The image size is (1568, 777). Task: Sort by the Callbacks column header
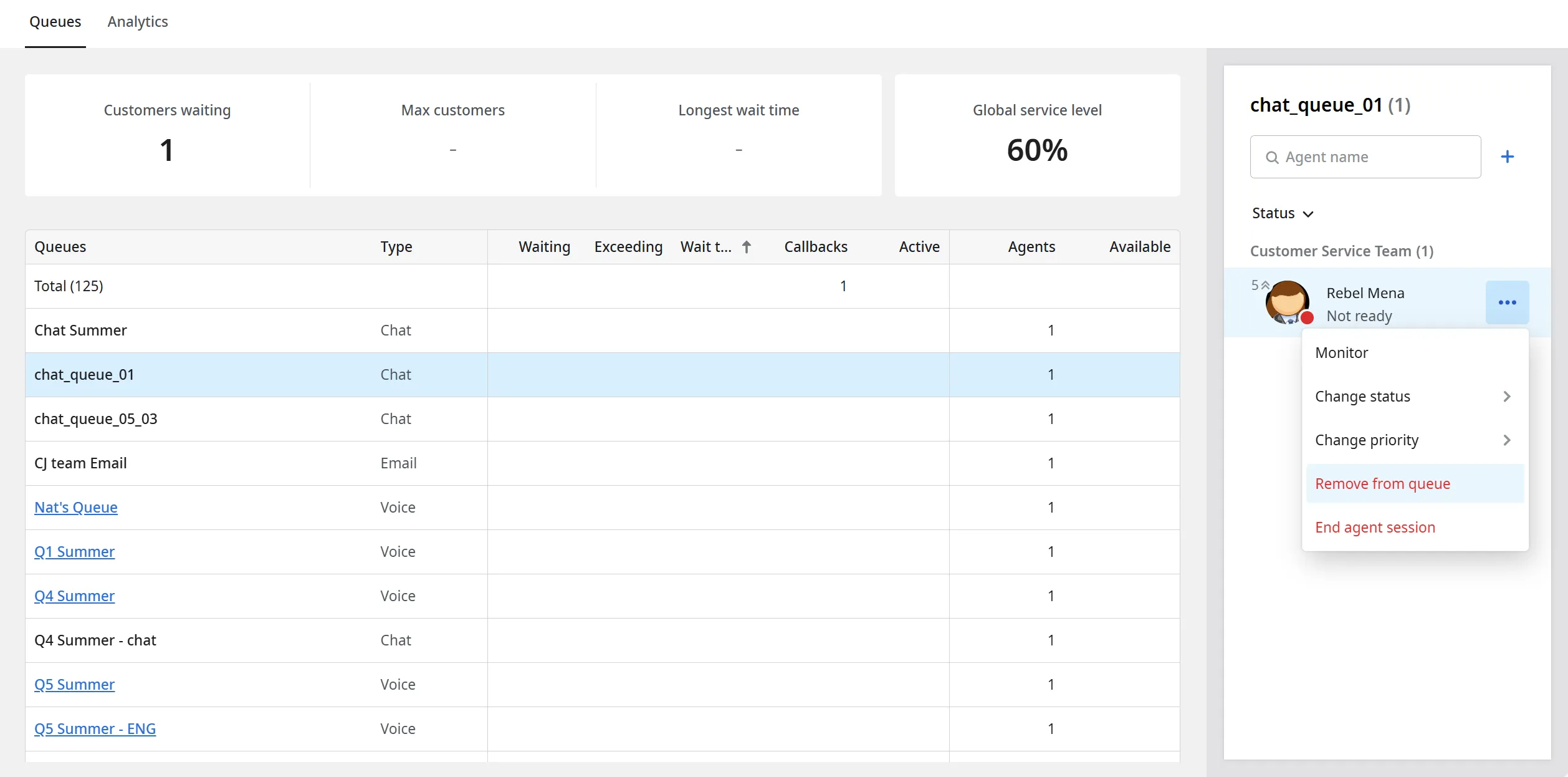(x=816, y=247)
